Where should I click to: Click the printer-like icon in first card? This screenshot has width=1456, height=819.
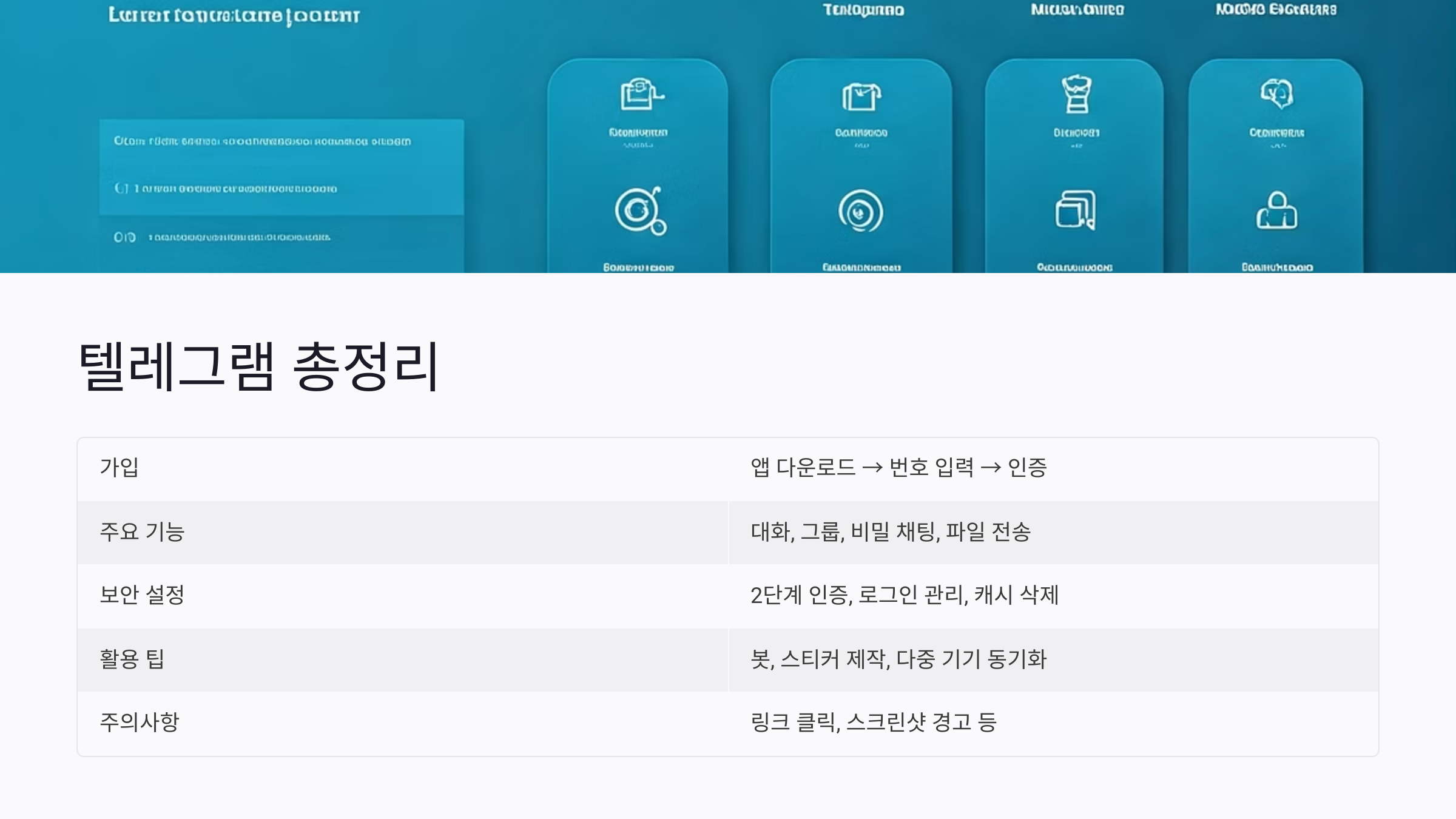(x=640, y=94)
